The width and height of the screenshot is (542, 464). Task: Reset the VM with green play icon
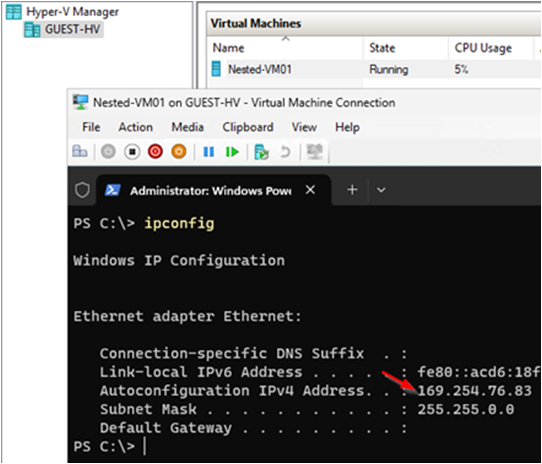[x=232, y=151]
